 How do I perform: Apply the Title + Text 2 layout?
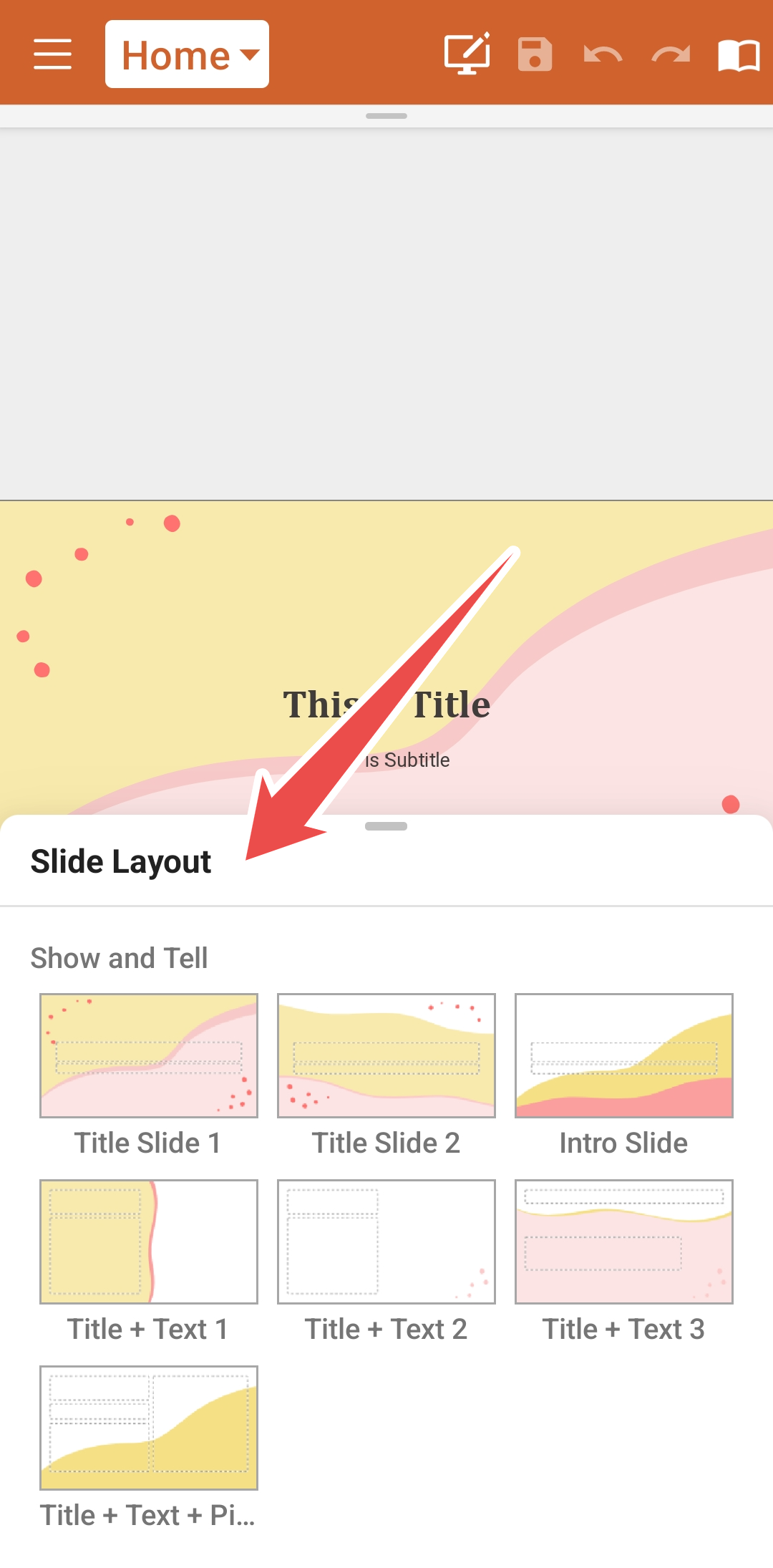[386, 1242]
